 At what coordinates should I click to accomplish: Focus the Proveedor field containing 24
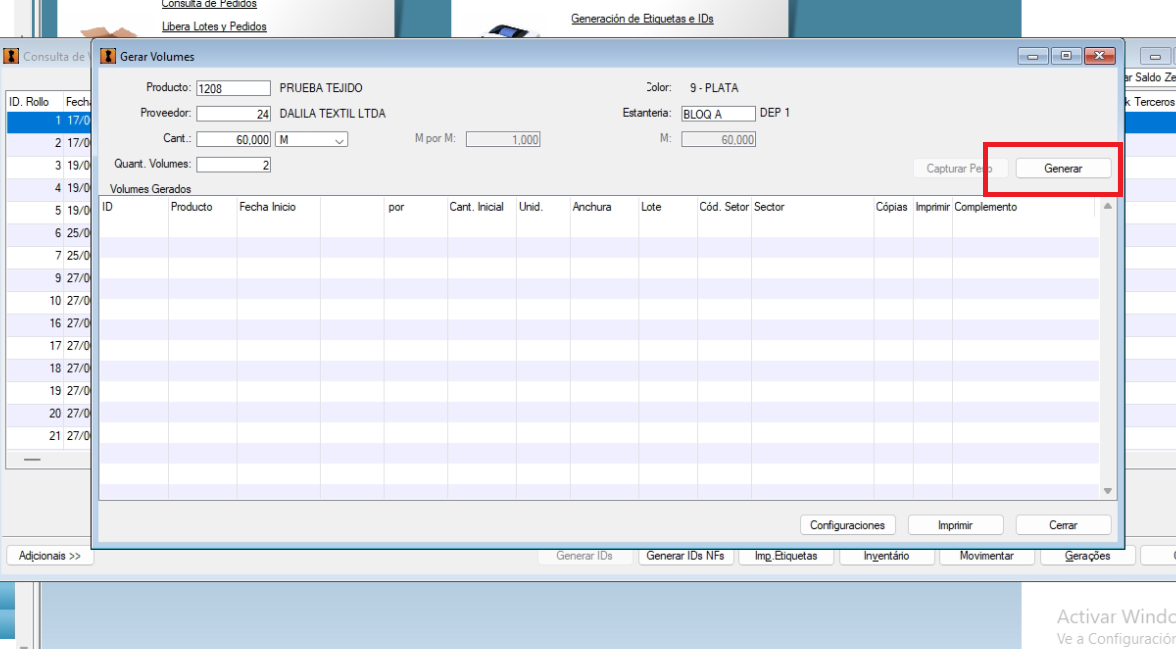(233, 113)
